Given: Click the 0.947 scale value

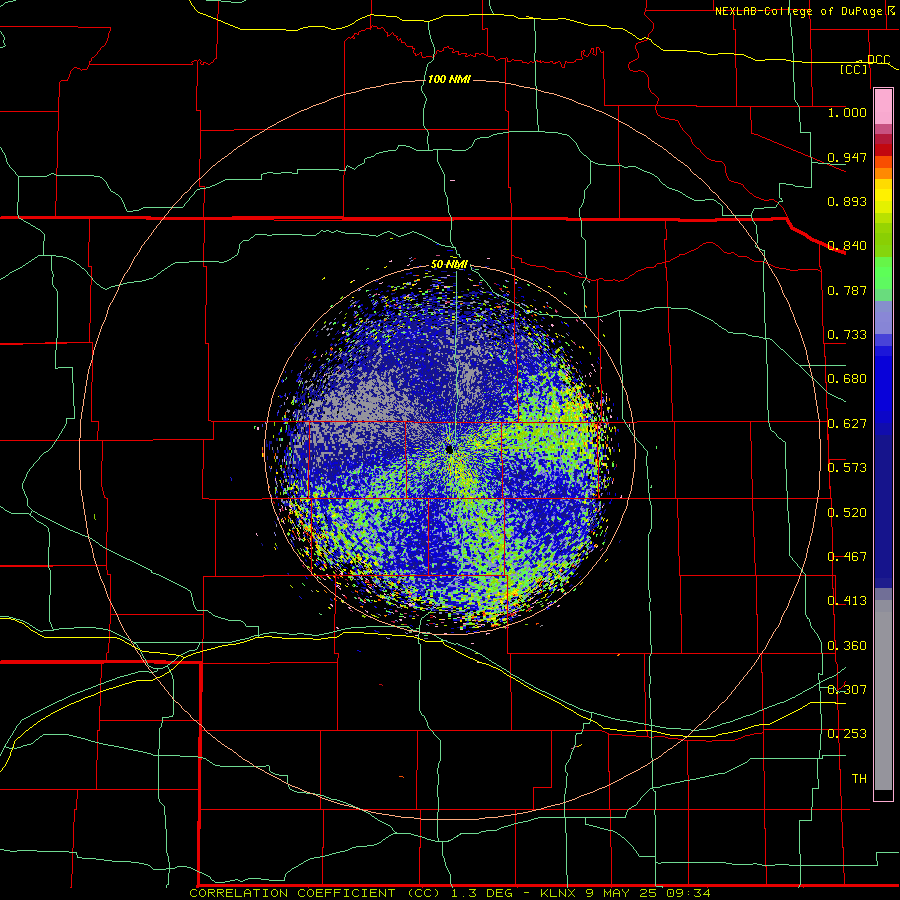Looking at the screenshot, I should pyautogui.click(x=847, y=157).
